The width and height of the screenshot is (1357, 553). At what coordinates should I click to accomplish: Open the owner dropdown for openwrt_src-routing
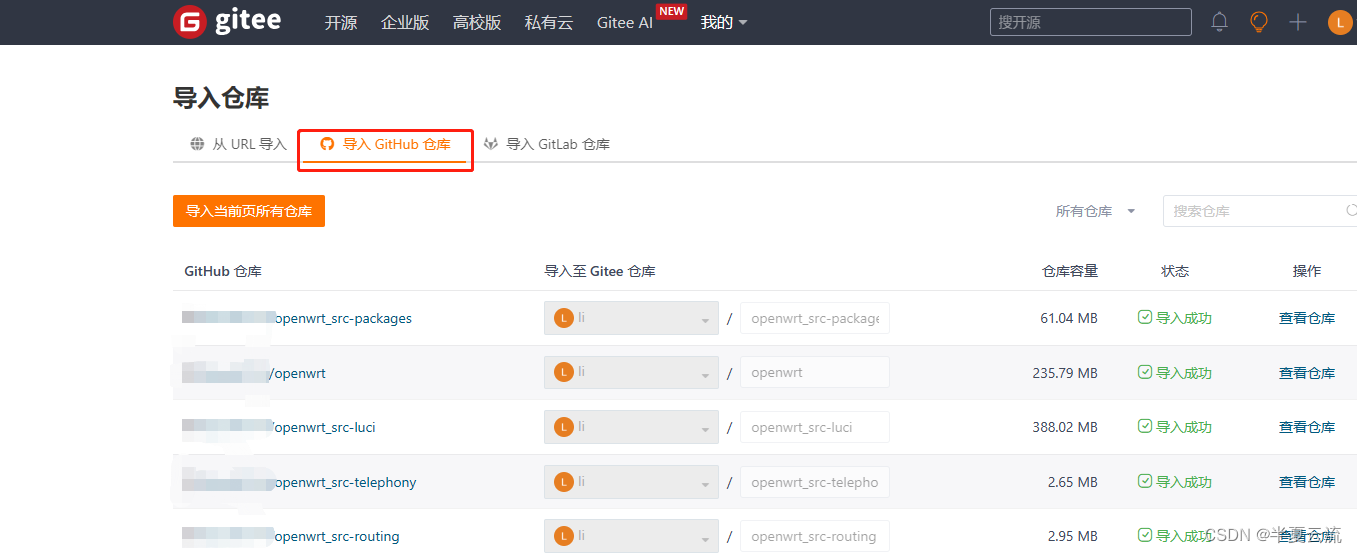tap(631, 536)
